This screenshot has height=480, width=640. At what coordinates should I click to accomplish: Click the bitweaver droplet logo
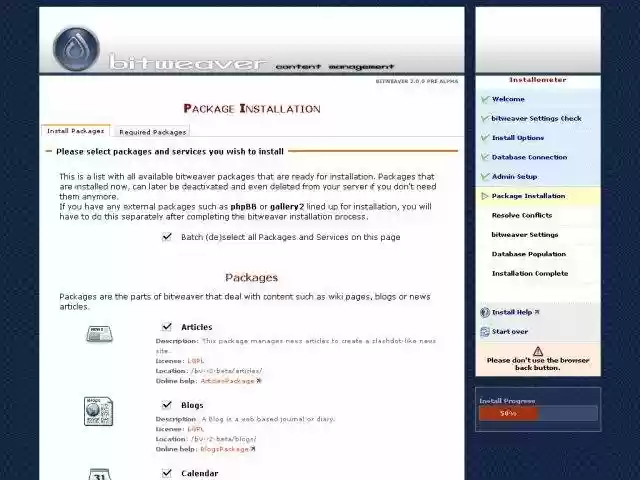tap(76, 49)
